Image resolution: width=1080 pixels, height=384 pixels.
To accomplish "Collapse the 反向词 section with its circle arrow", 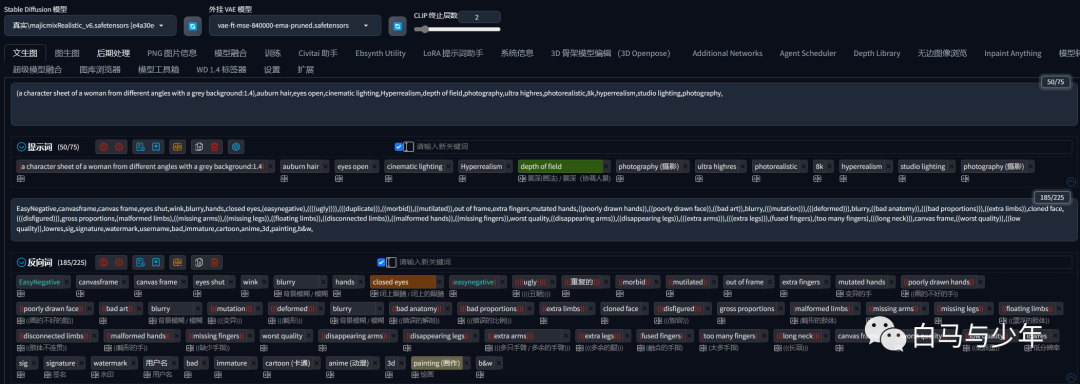I will [21, 262].
